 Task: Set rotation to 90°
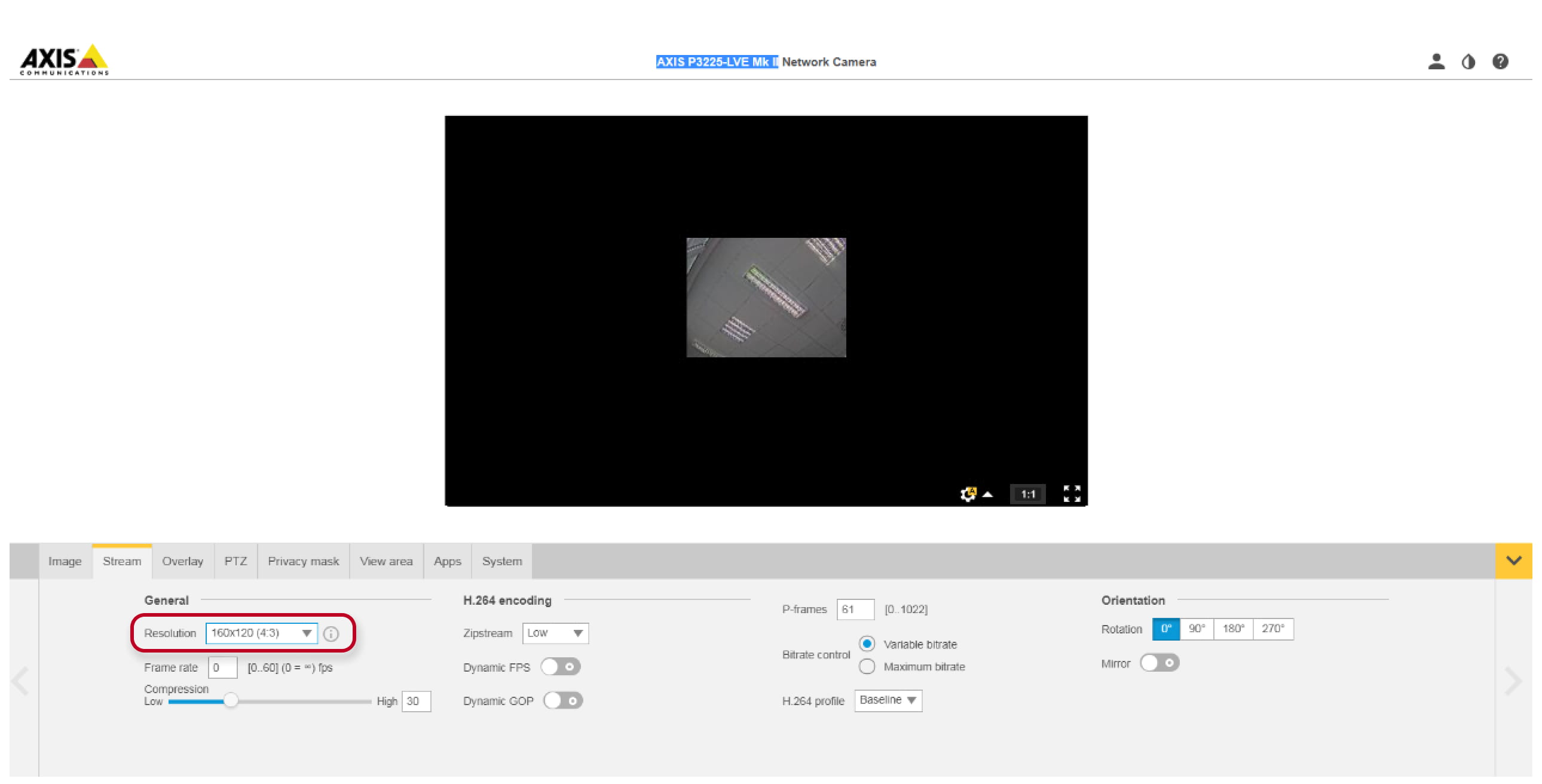[1197, 629]
